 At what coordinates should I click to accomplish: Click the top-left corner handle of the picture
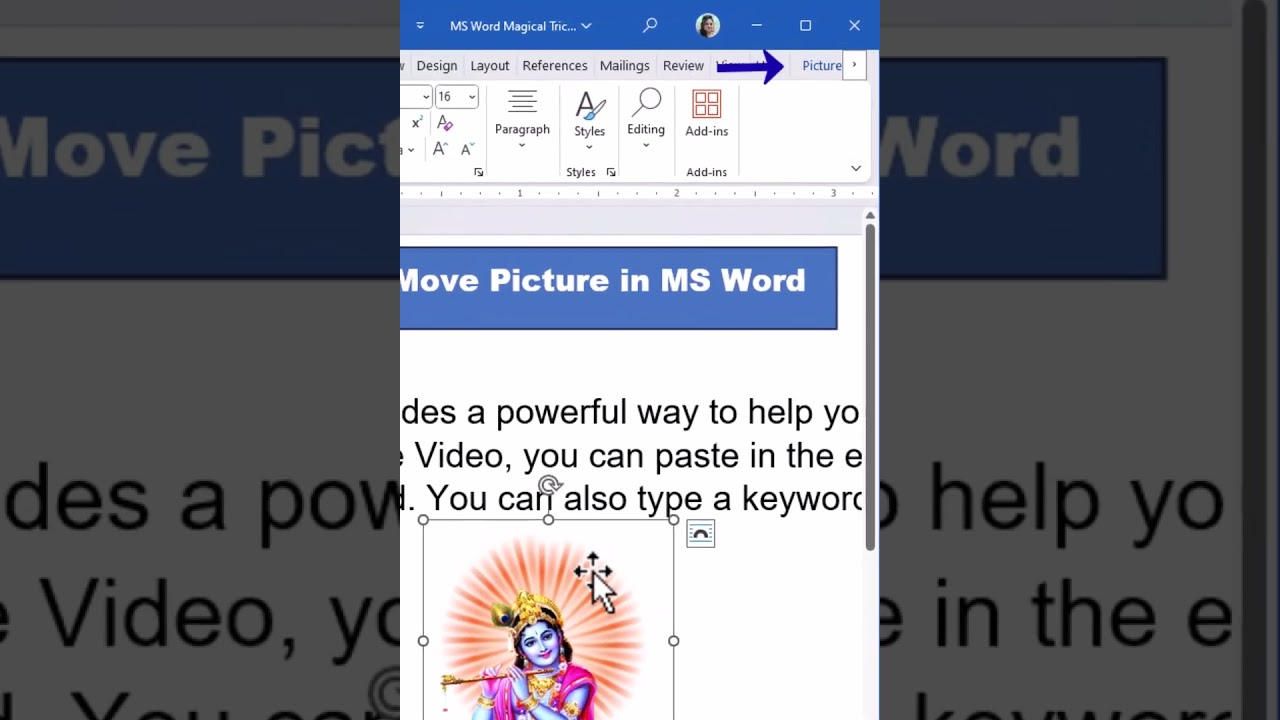tap(423, 520)
